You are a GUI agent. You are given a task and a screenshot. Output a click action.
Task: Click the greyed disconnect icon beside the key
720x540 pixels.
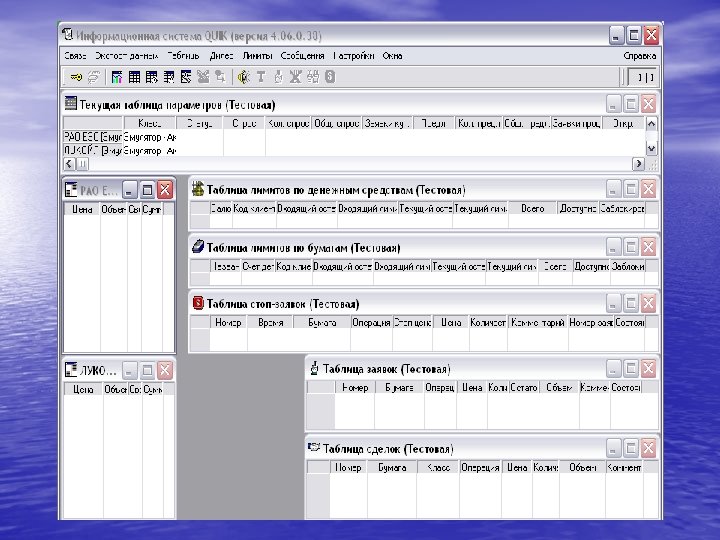click(x=94, y=77)
